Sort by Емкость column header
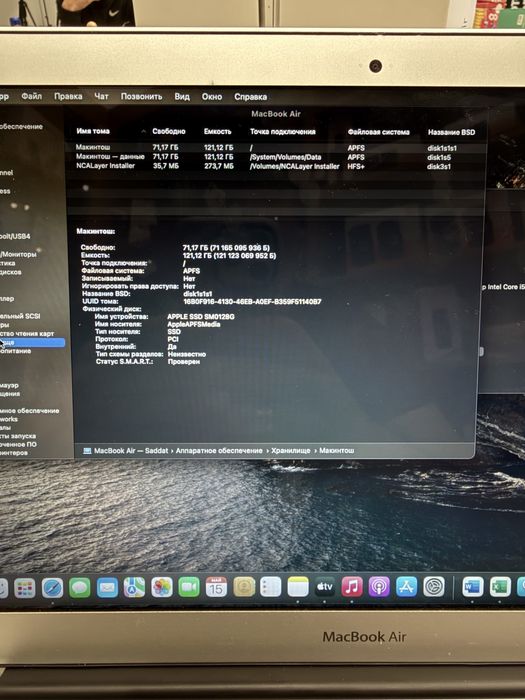Screen dimensions: 525x700 pos(217,131)
